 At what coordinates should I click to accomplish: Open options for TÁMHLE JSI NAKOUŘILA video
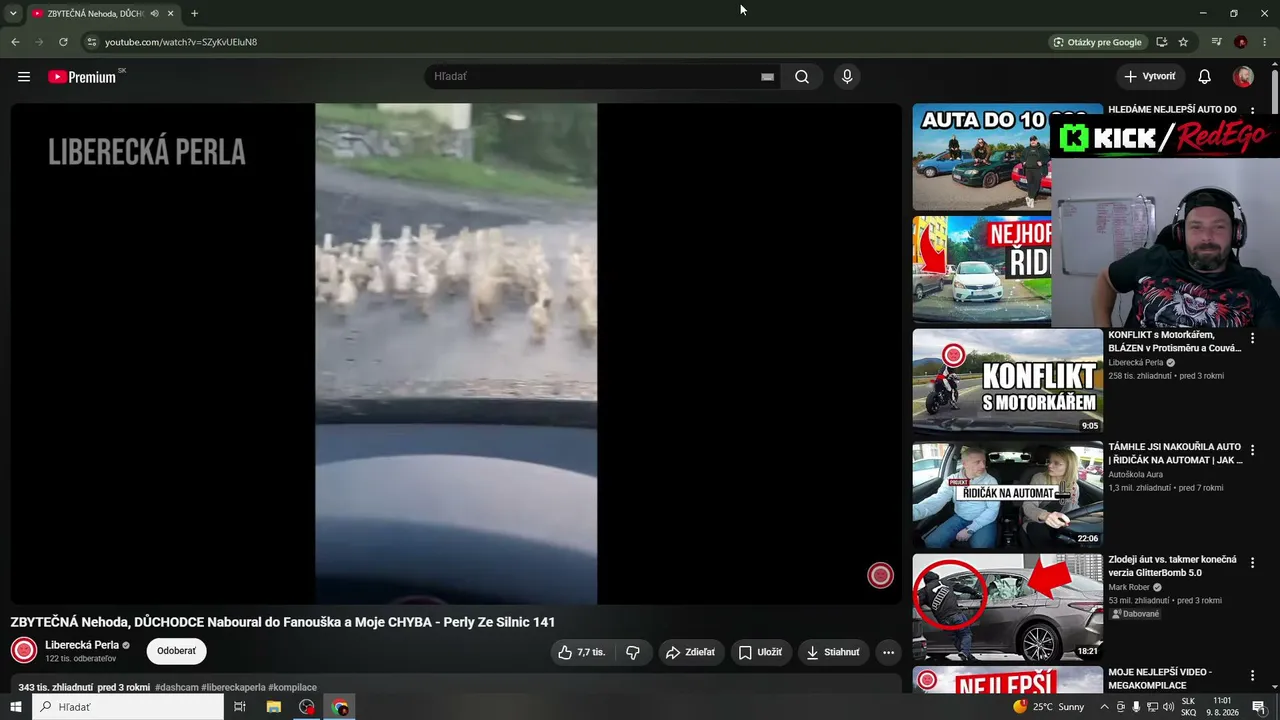pyautogui.click(x=1252, y=450)
